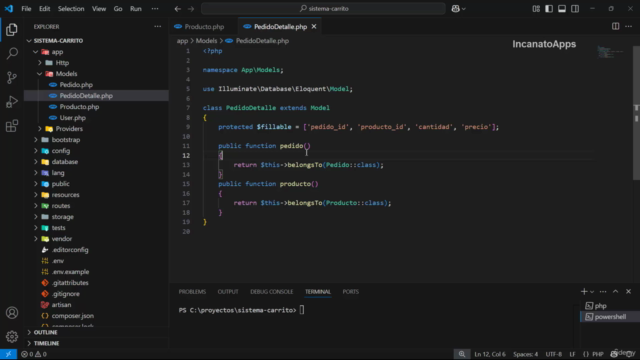Open the Accounts icon in activity bar
The image size is (640, 360).
point(12,313)
